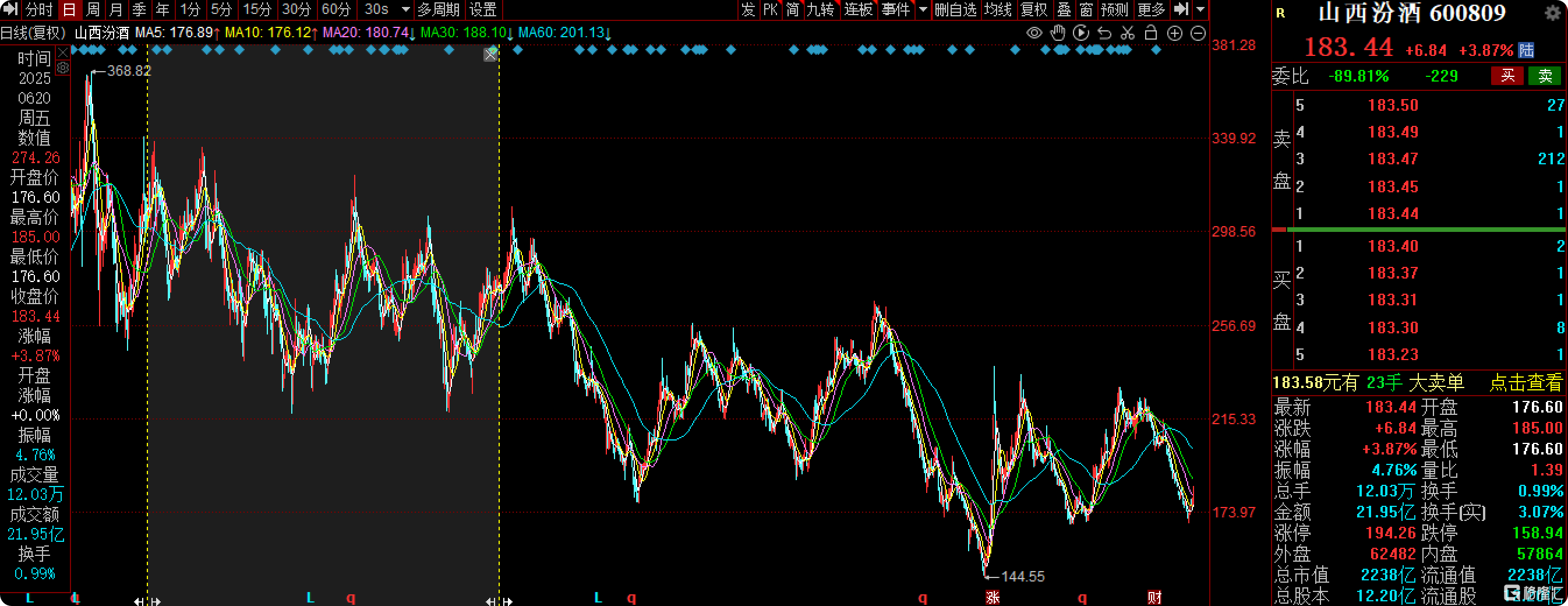Select the 5分 five-minute chart
Screen dimensions: 1568x606
click(x=221, y=9)
